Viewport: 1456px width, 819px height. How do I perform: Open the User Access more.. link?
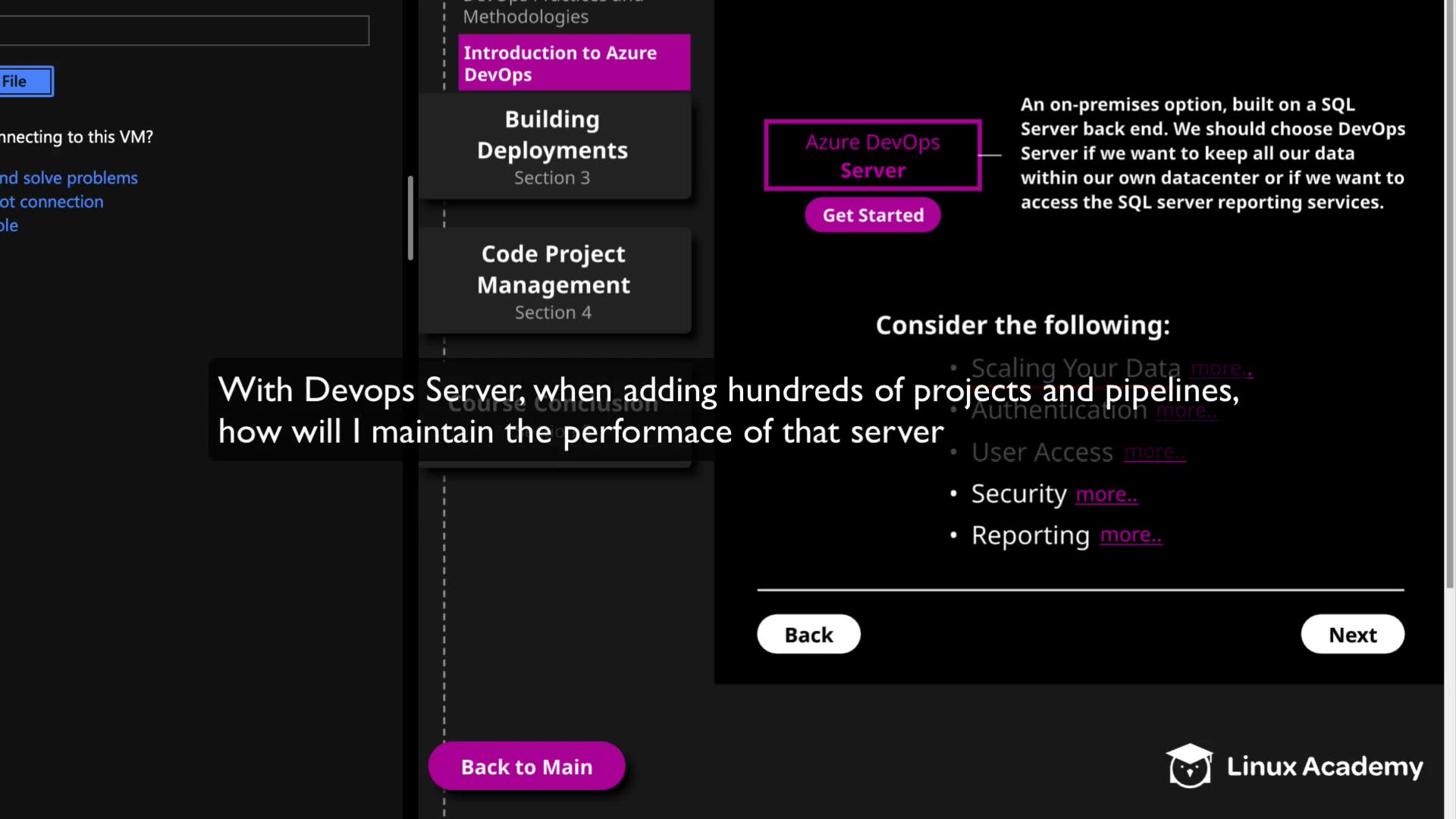click(1154, 452)
